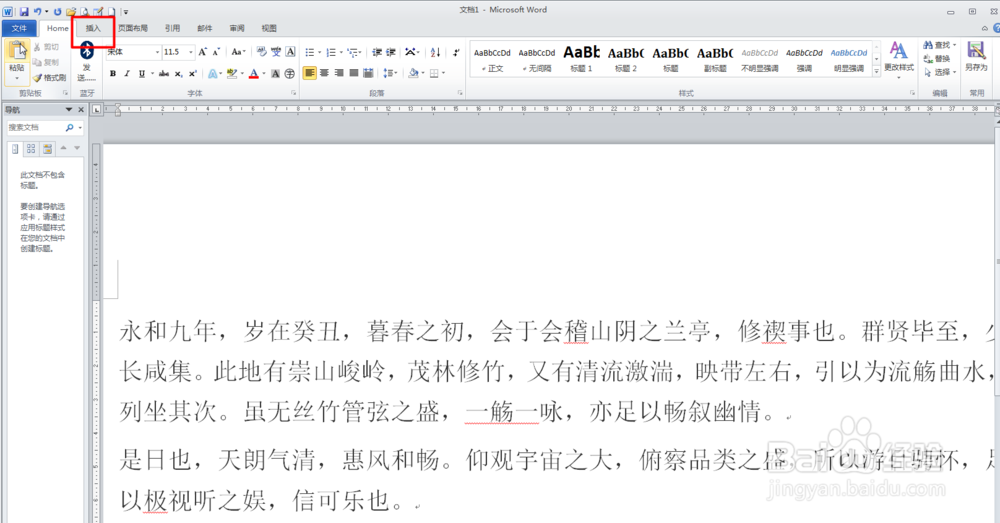Open the File (文件) tab

coord(19,28)
